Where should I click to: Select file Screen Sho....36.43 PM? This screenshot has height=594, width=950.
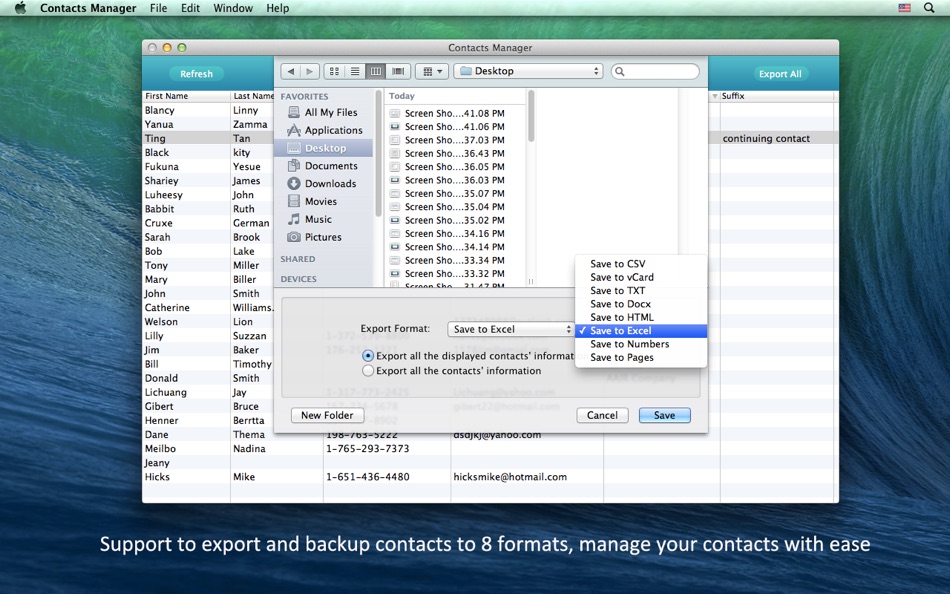[x=454, y=153]
